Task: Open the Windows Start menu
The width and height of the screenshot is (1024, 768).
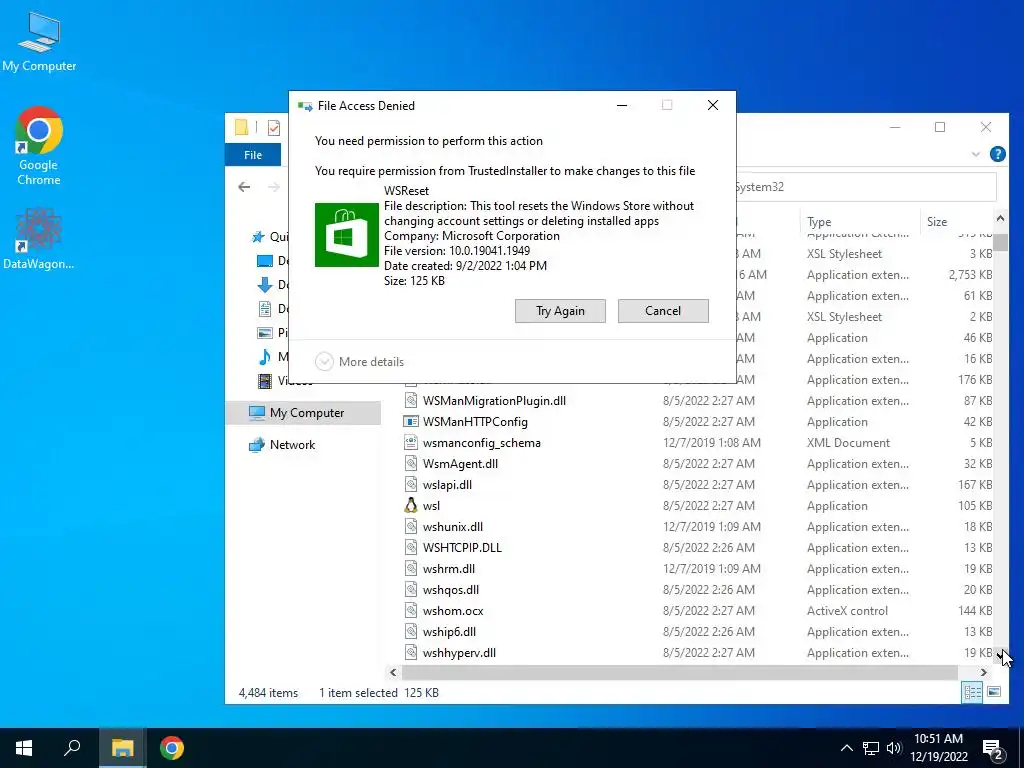Action: click(24, 748)
